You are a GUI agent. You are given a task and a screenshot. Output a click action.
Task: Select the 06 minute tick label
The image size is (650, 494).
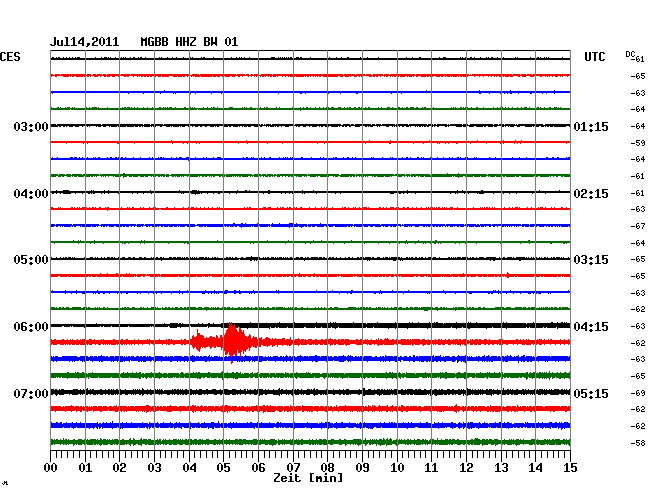(258, 468)
